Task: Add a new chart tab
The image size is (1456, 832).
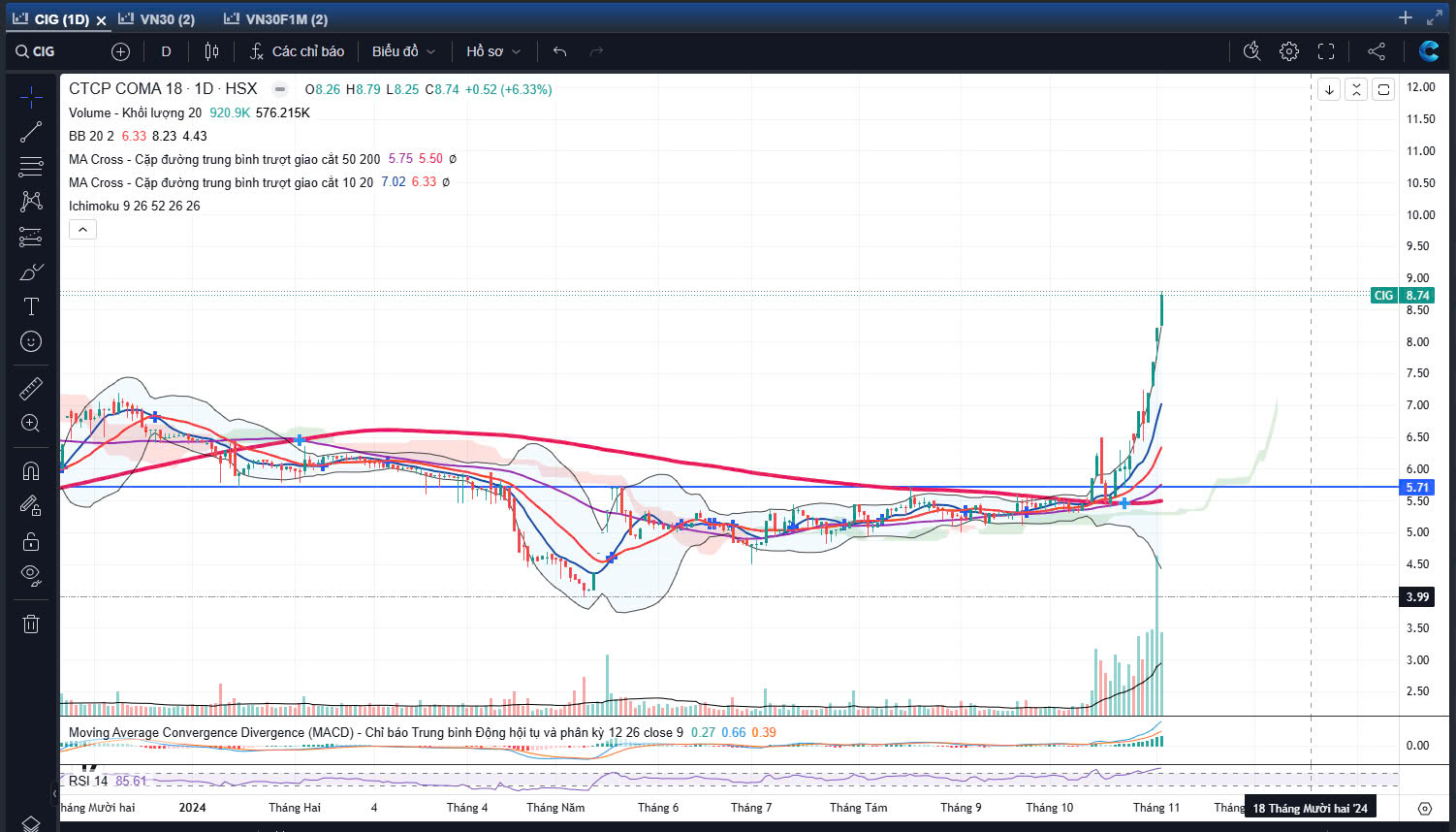Action: (1406, 17)
